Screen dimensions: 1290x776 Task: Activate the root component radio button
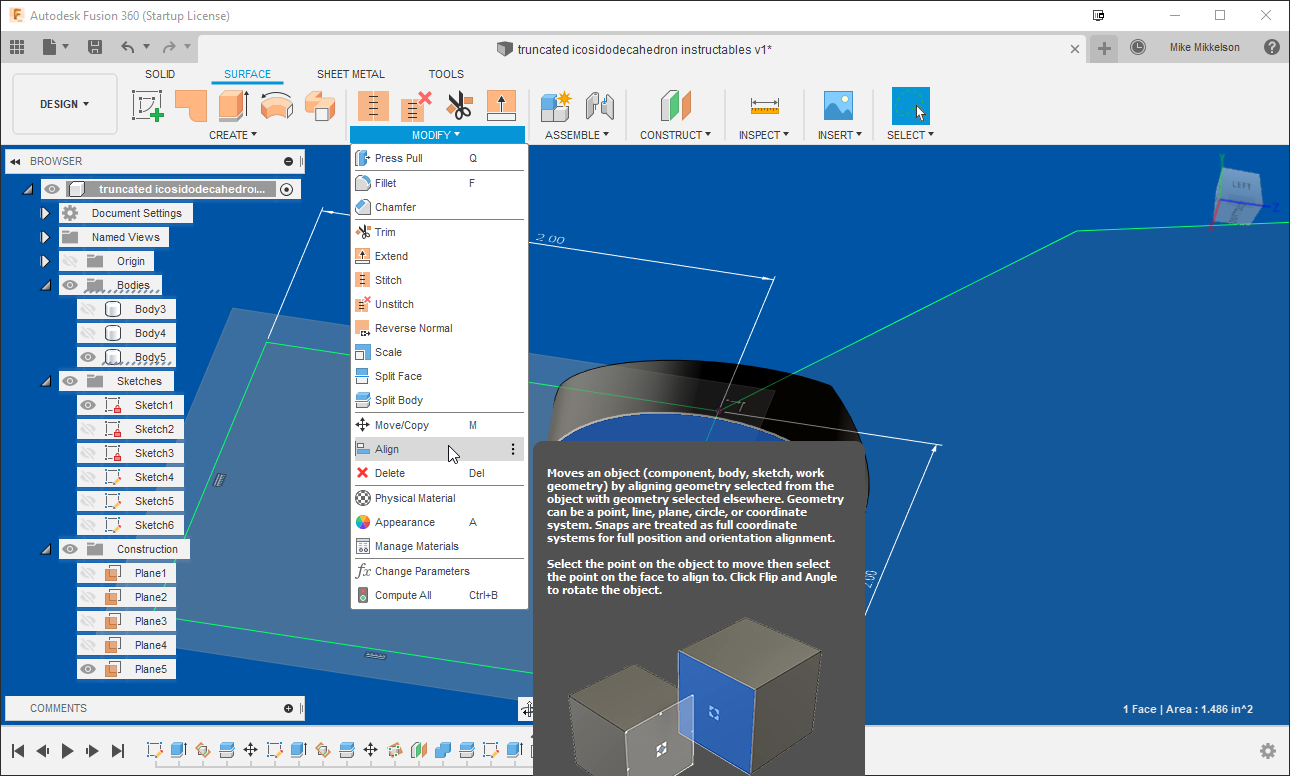(x=287, y=189)
